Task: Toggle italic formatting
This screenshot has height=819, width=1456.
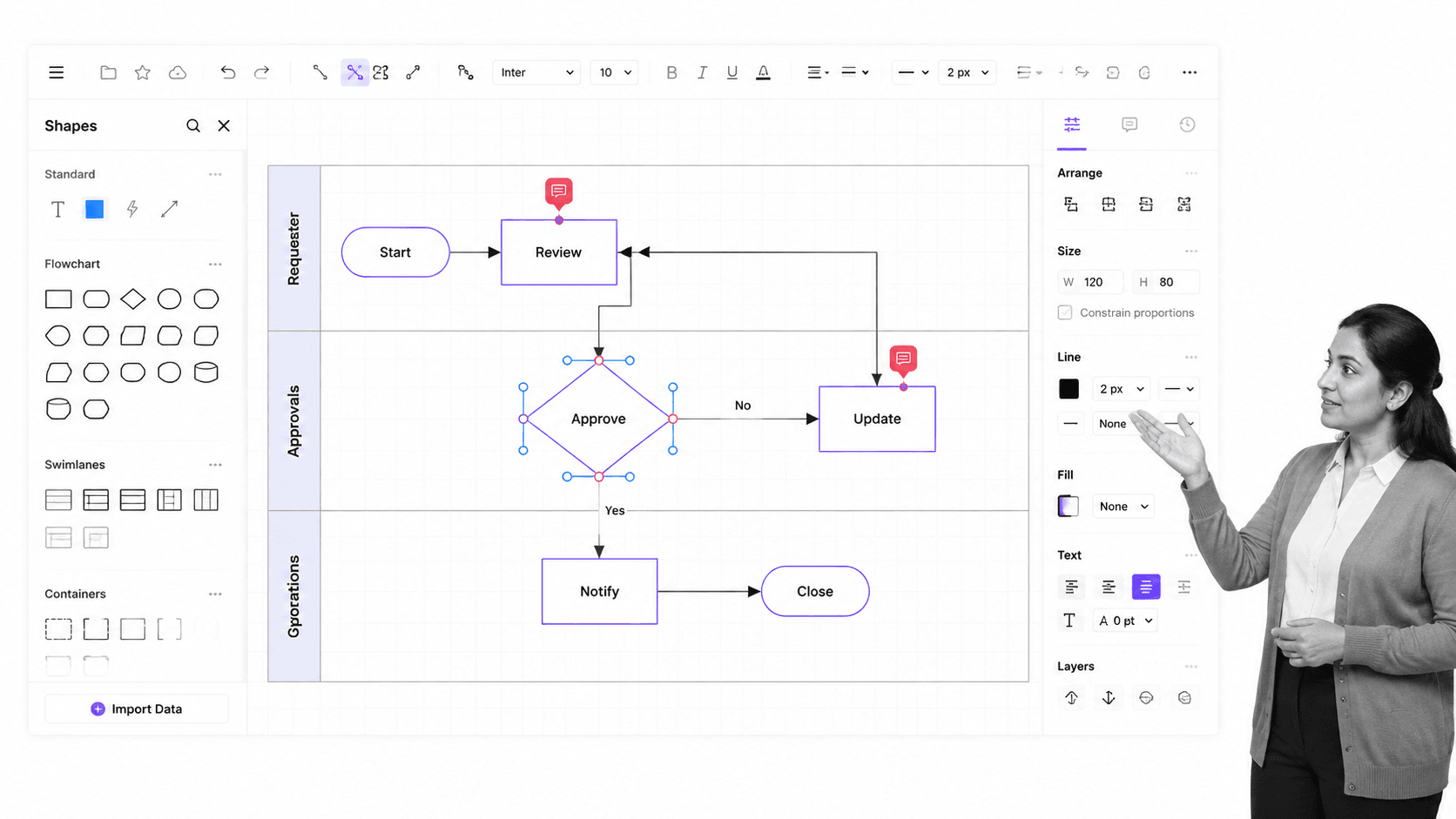Action: (x=702, y=72)
